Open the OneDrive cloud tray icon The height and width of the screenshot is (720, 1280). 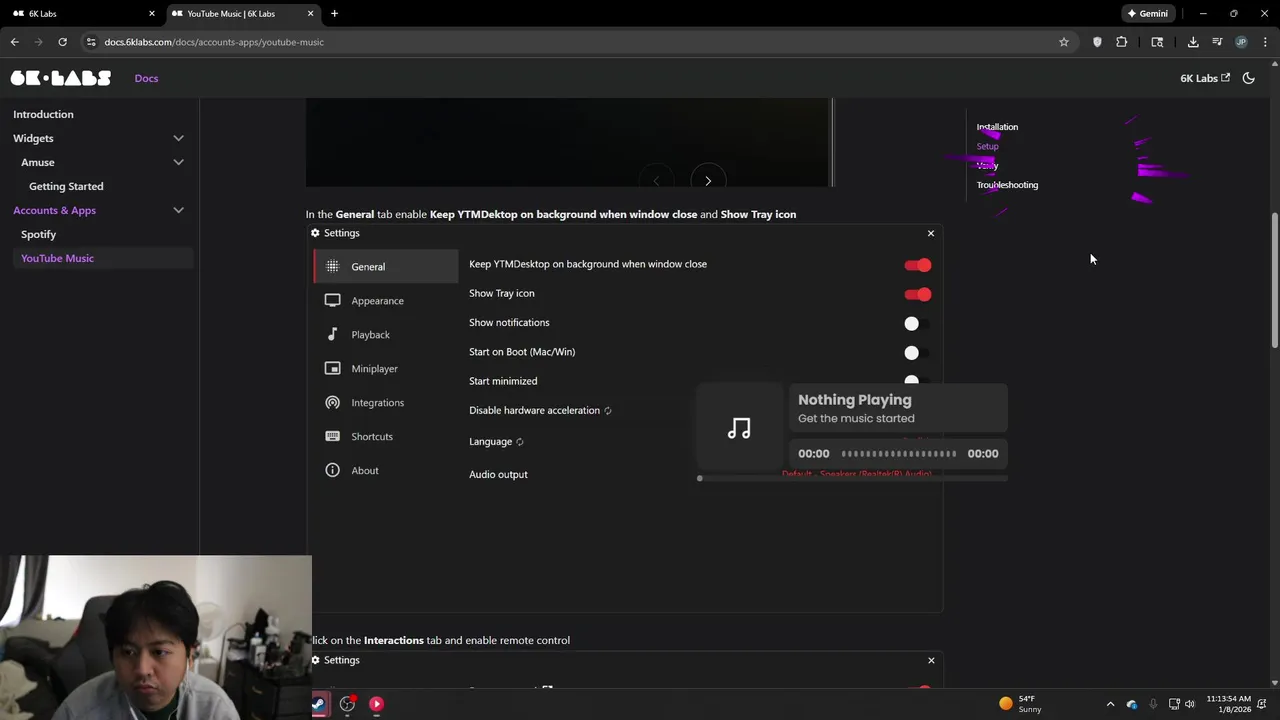click(x=1132, y=704)
